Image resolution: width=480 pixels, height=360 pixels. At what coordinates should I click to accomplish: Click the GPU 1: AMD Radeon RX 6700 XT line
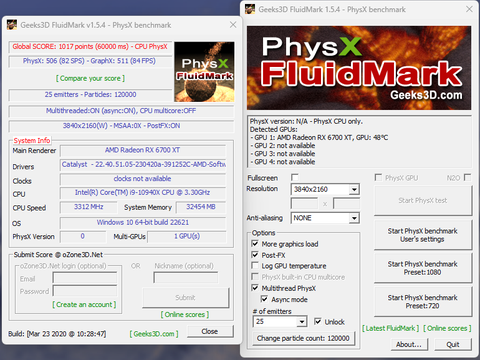[x=319, y=137]
